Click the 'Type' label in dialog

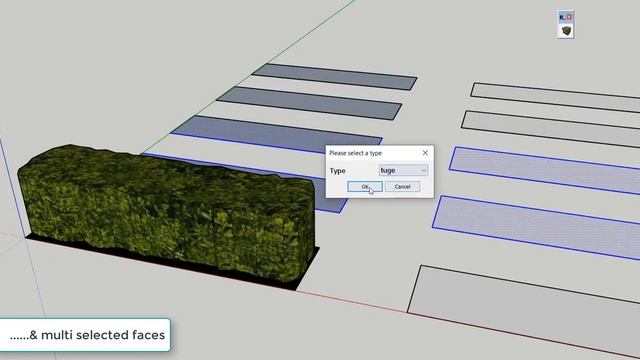coord(338,171)
